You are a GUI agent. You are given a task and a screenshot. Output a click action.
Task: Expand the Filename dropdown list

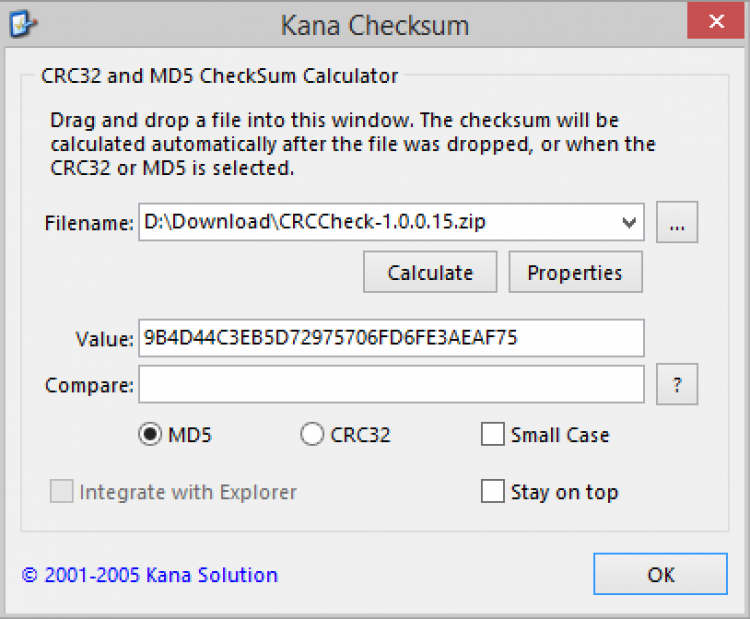(630, 222)
